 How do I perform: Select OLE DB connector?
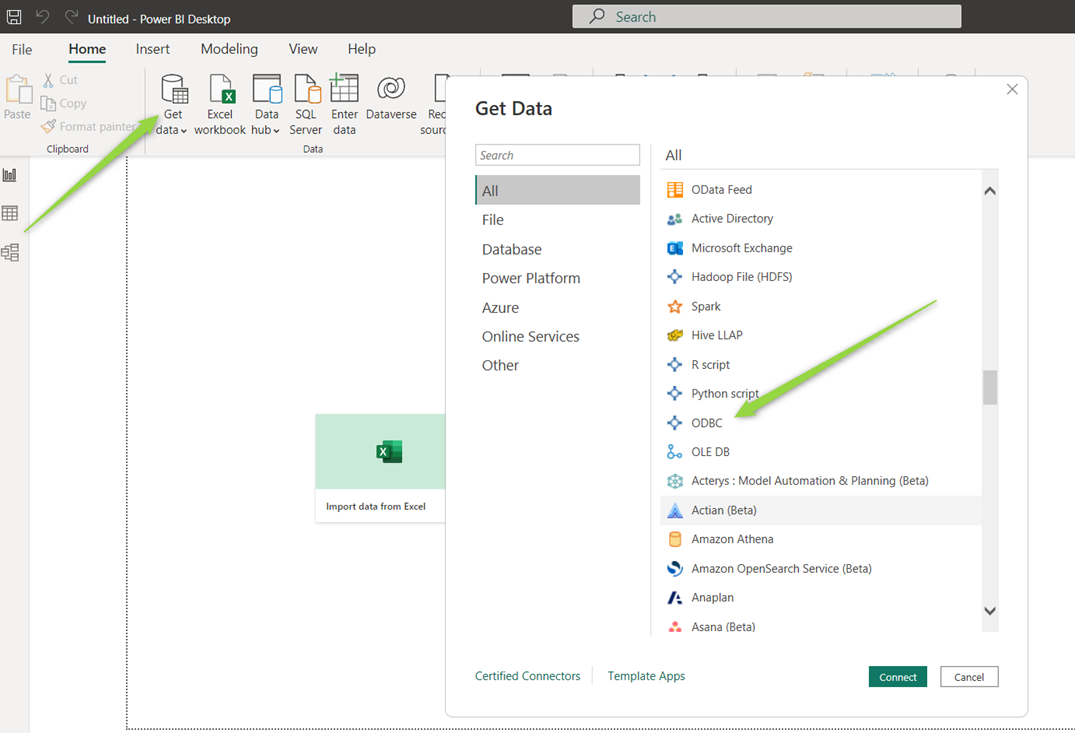pyautogui.click(x=821, y=452)
